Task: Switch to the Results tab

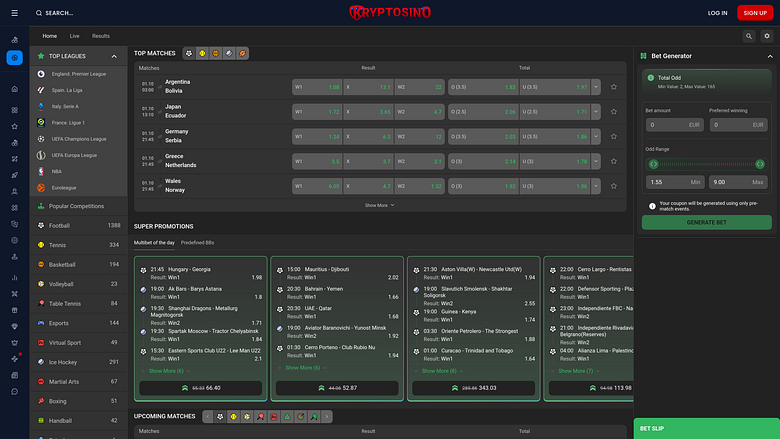Action: click(101, 36)
